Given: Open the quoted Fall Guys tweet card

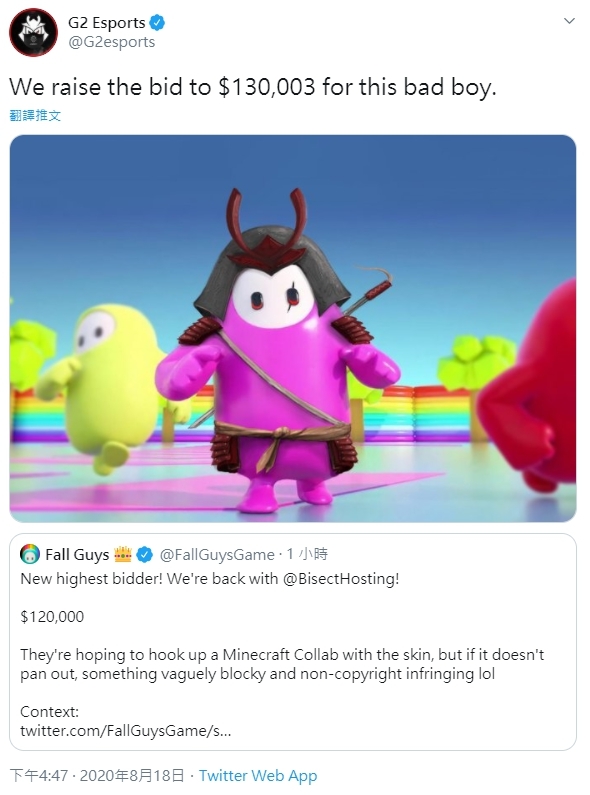Looking at the screenshot, I should 293,642.
